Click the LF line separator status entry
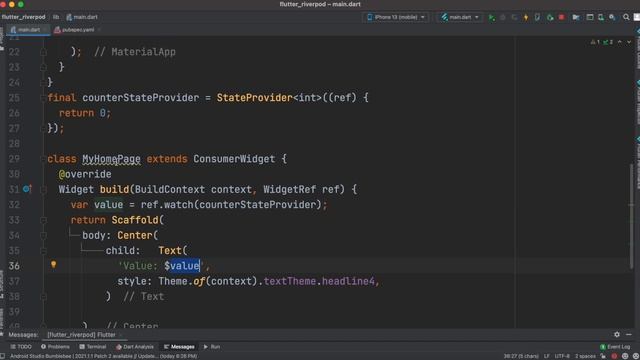This screenshot has width=640, height=360. pos(547,356)
